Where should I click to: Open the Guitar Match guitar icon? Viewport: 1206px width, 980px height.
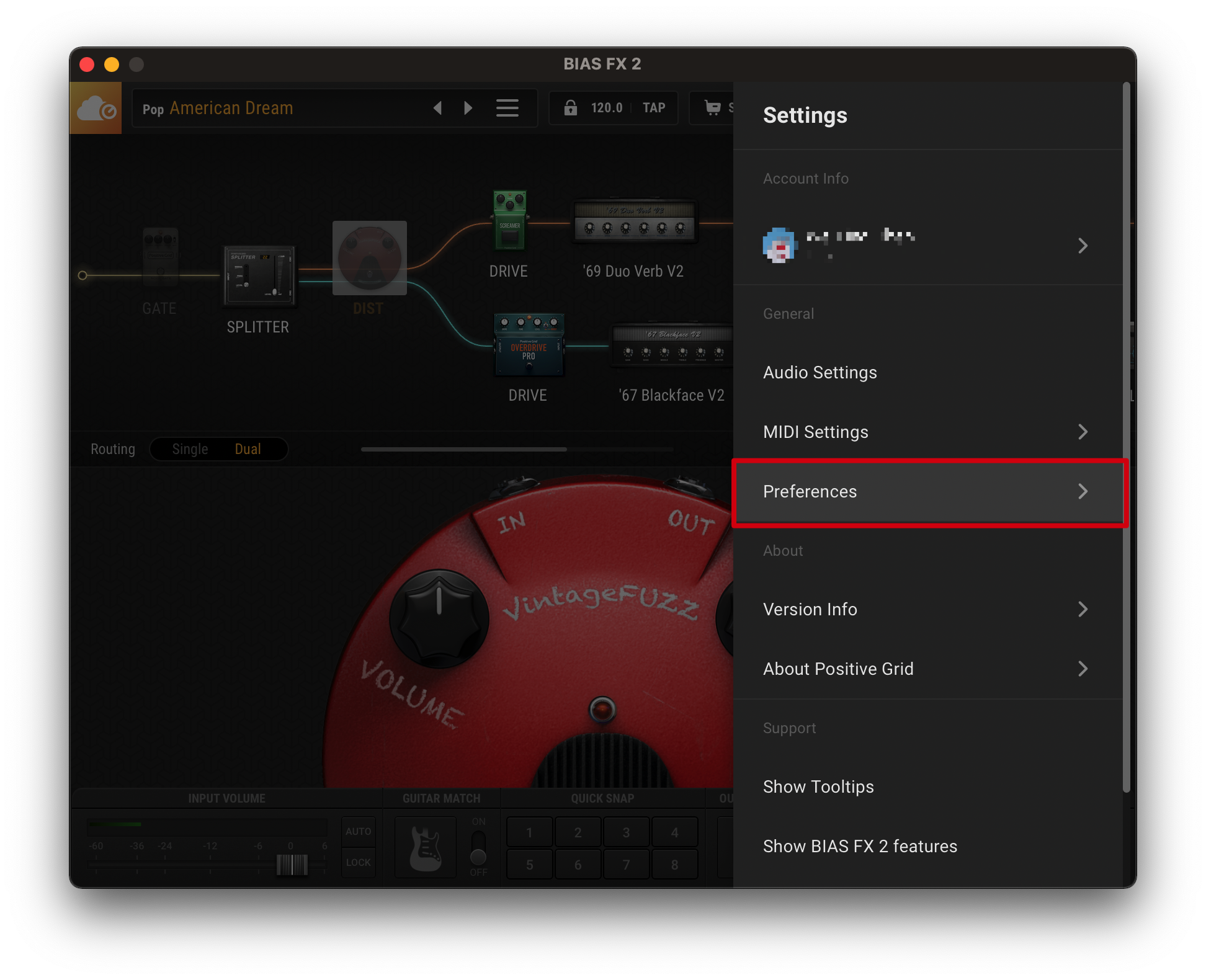(x=426, y=847)
